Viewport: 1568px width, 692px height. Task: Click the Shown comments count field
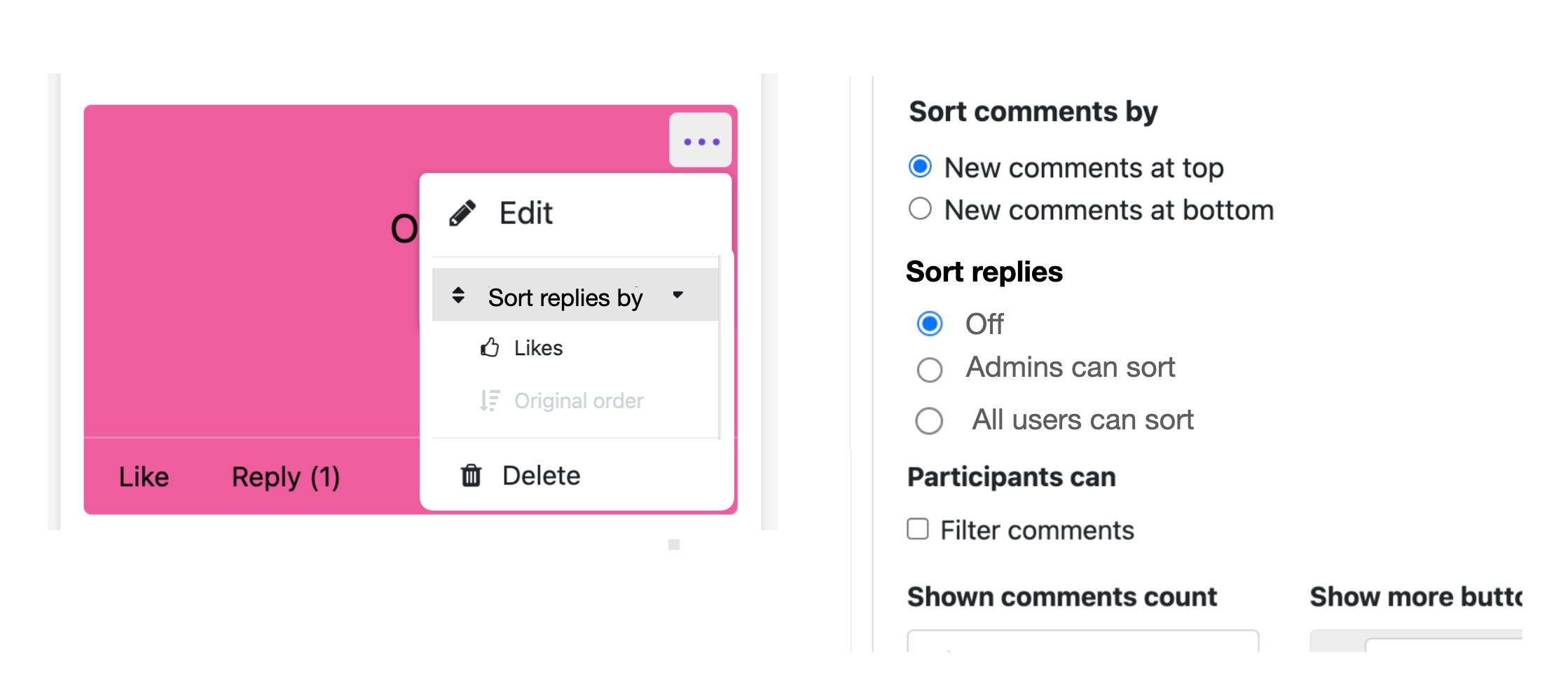click(x=1082, y=641)
